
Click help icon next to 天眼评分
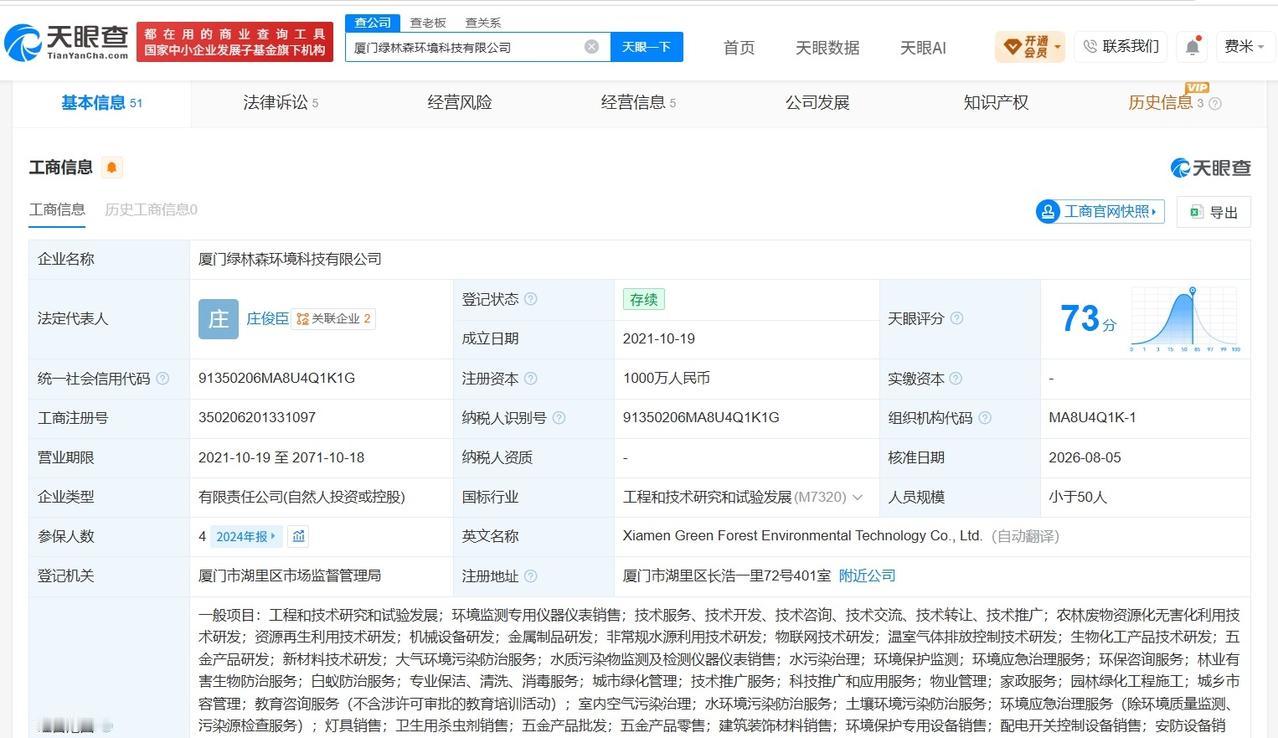tap(956, 319)
